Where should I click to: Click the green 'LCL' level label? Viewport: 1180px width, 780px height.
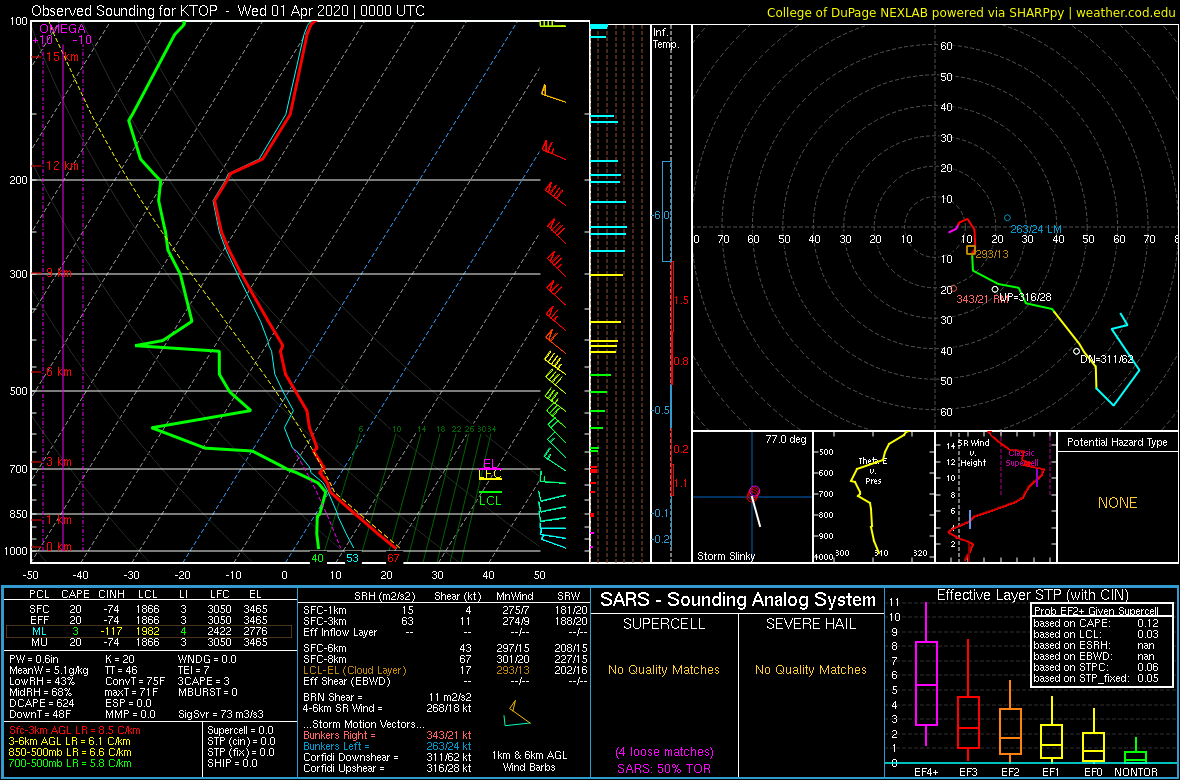[490, 500]
